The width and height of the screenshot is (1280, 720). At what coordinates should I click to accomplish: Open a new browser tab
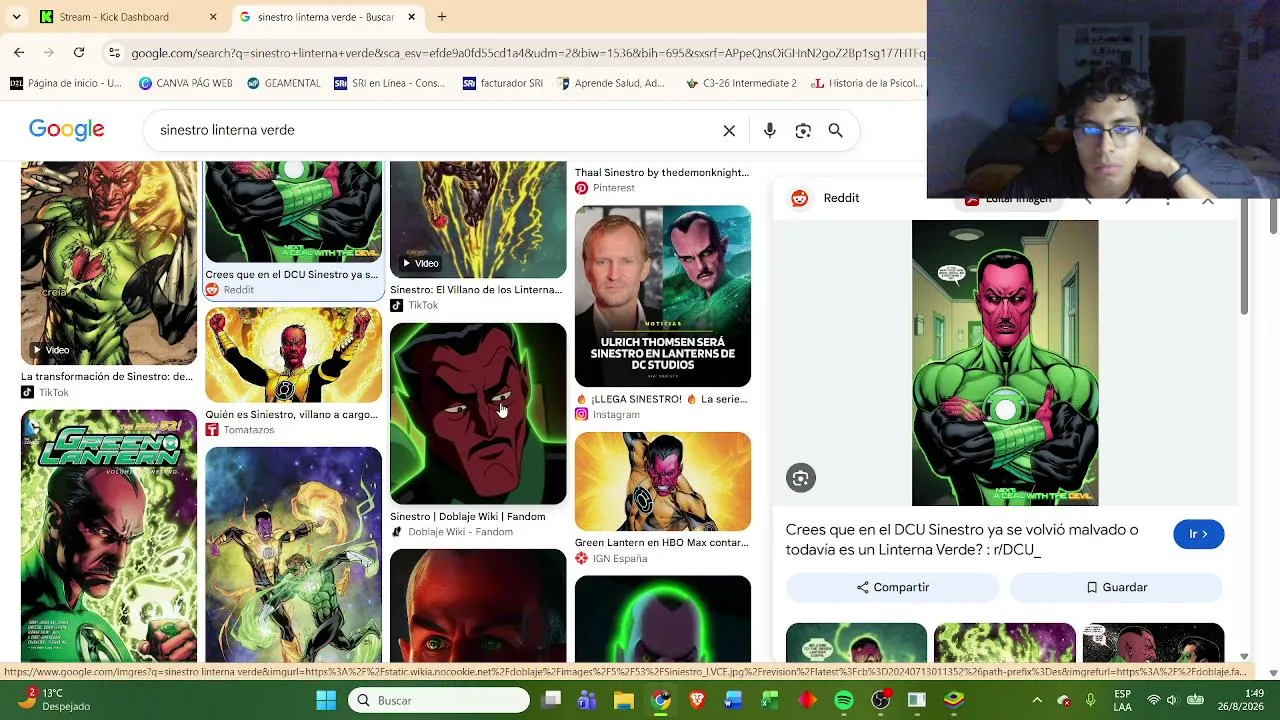[442, 17]
